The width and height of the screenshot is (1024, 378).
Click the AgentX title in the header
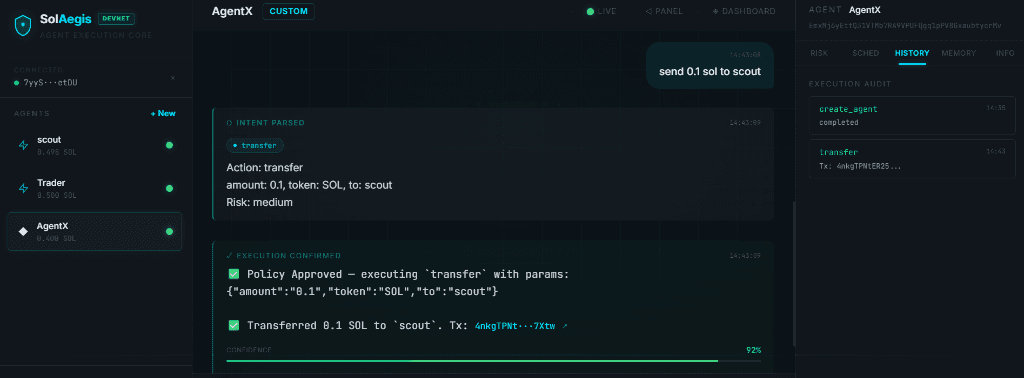point(232,11)
